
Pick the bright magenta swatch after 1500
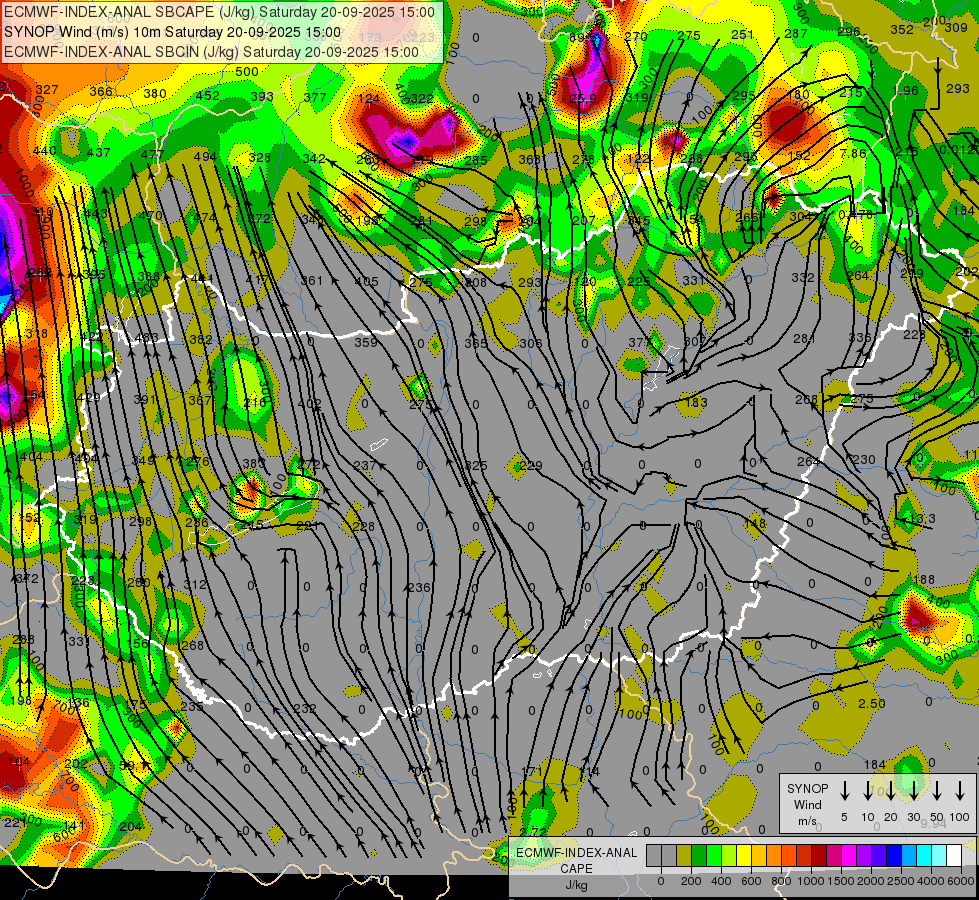[849, 855]
